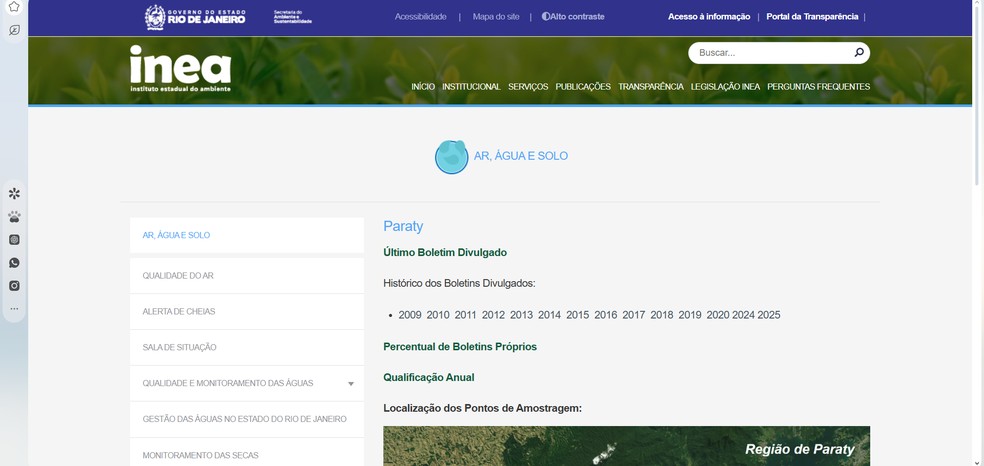This screenshot has width=984, height=466.
Task: Click the inea logo
Action: (x=181, y=68)
